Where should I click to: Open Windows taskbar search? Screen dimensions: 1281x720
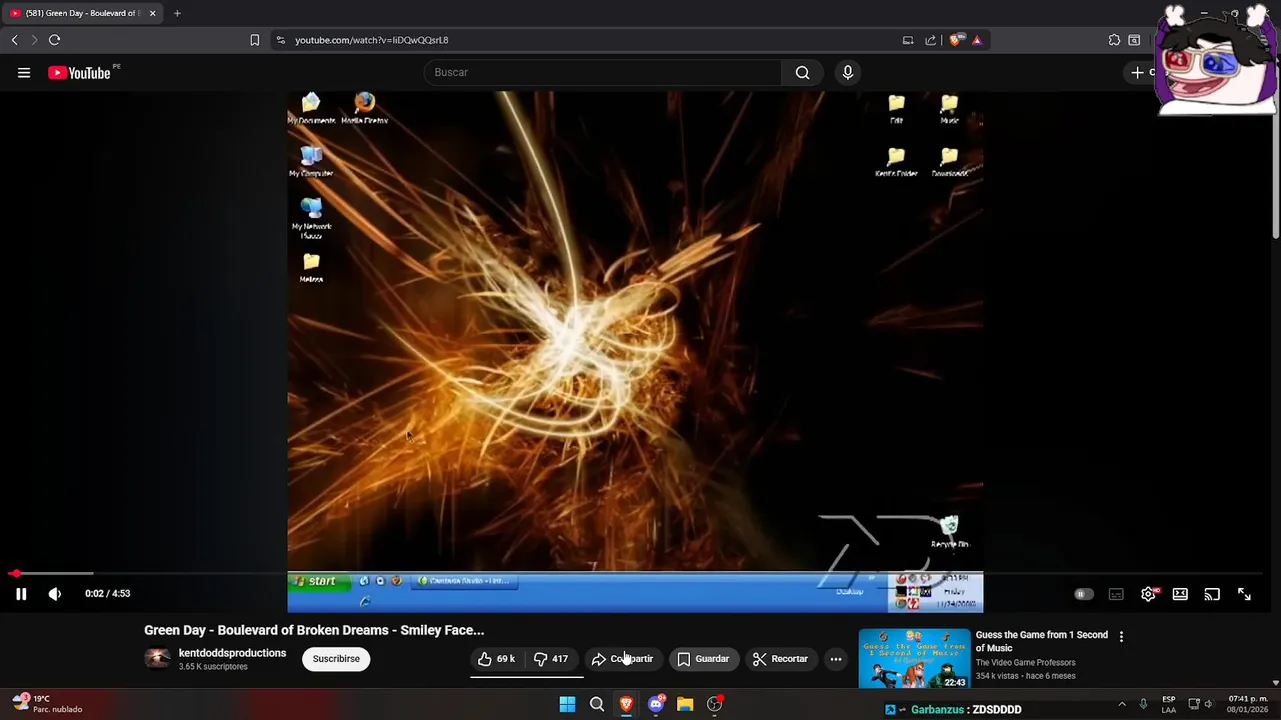597,704
